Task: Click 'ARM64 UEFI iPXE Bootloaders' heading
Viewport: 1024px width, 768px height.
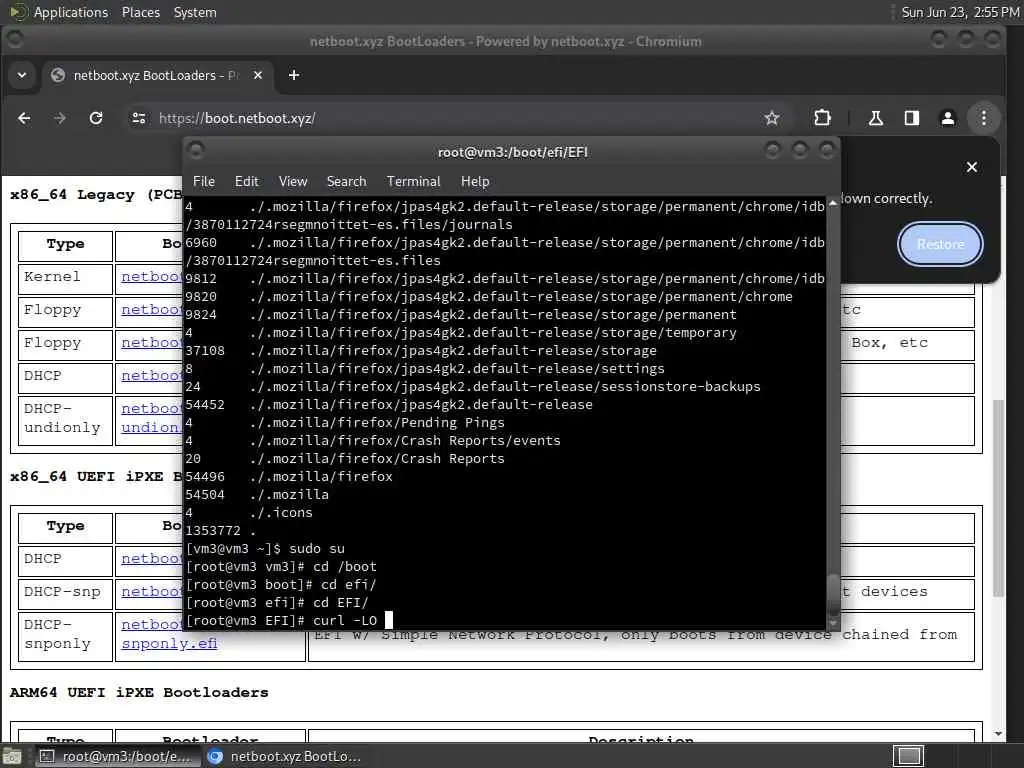Action: click(x=139, y=692)
